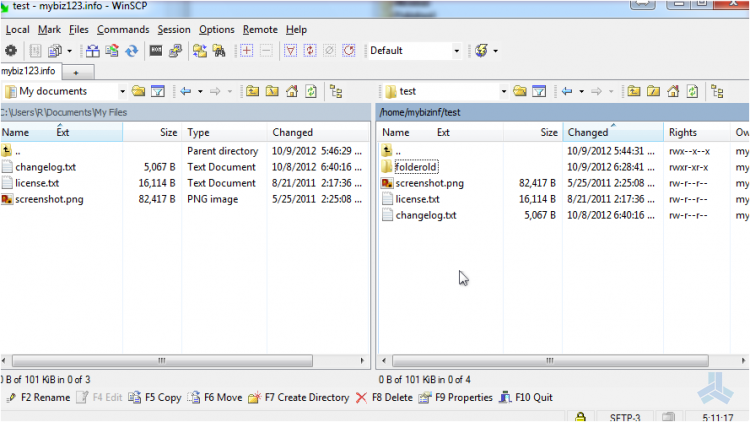Viewport: 750px width, 422px height.
Task: Click the Compare Directories icon
Action: coord(93,51)
